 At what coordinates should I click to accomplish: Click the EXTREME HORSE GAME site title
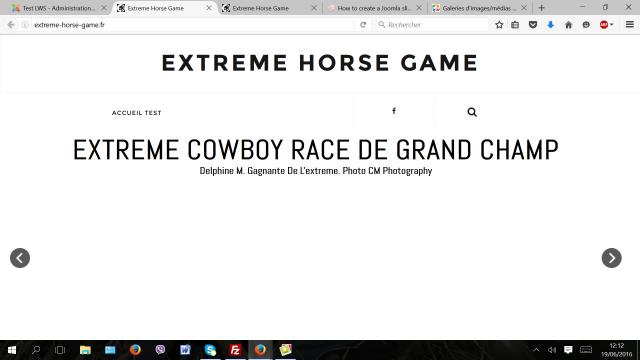[320, 63]
